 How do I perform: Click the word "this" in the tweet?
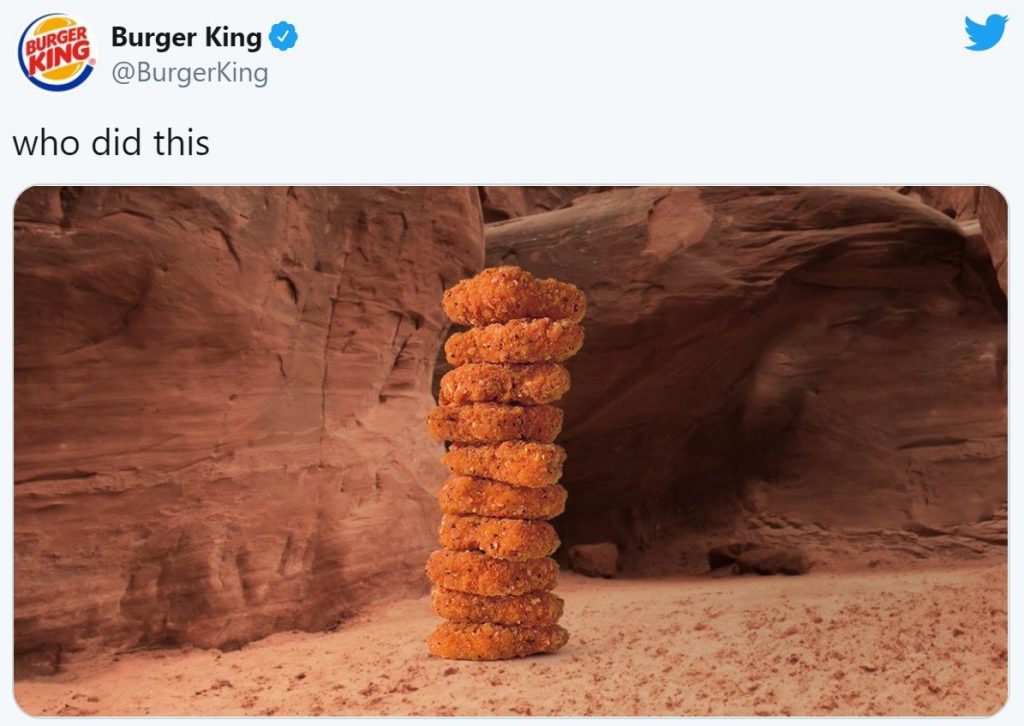pos(181,143)
